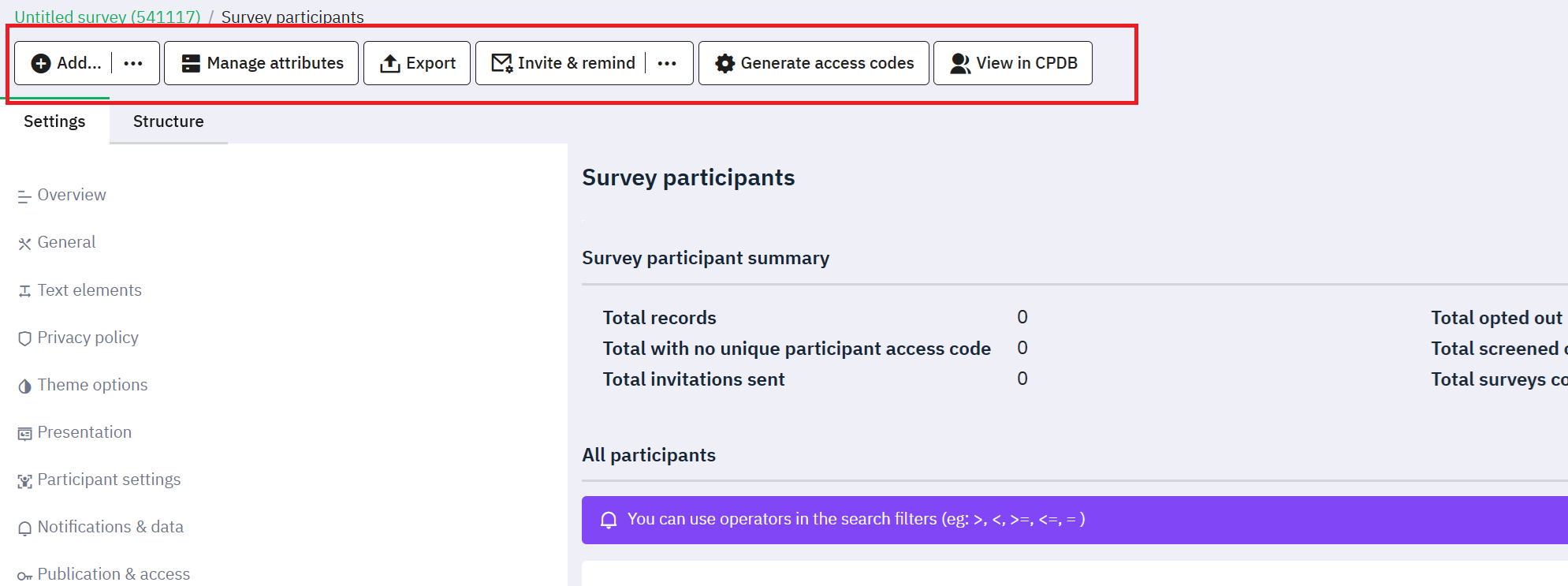
Task: Click the Add participant plus icon
Action: pos(41,63)
